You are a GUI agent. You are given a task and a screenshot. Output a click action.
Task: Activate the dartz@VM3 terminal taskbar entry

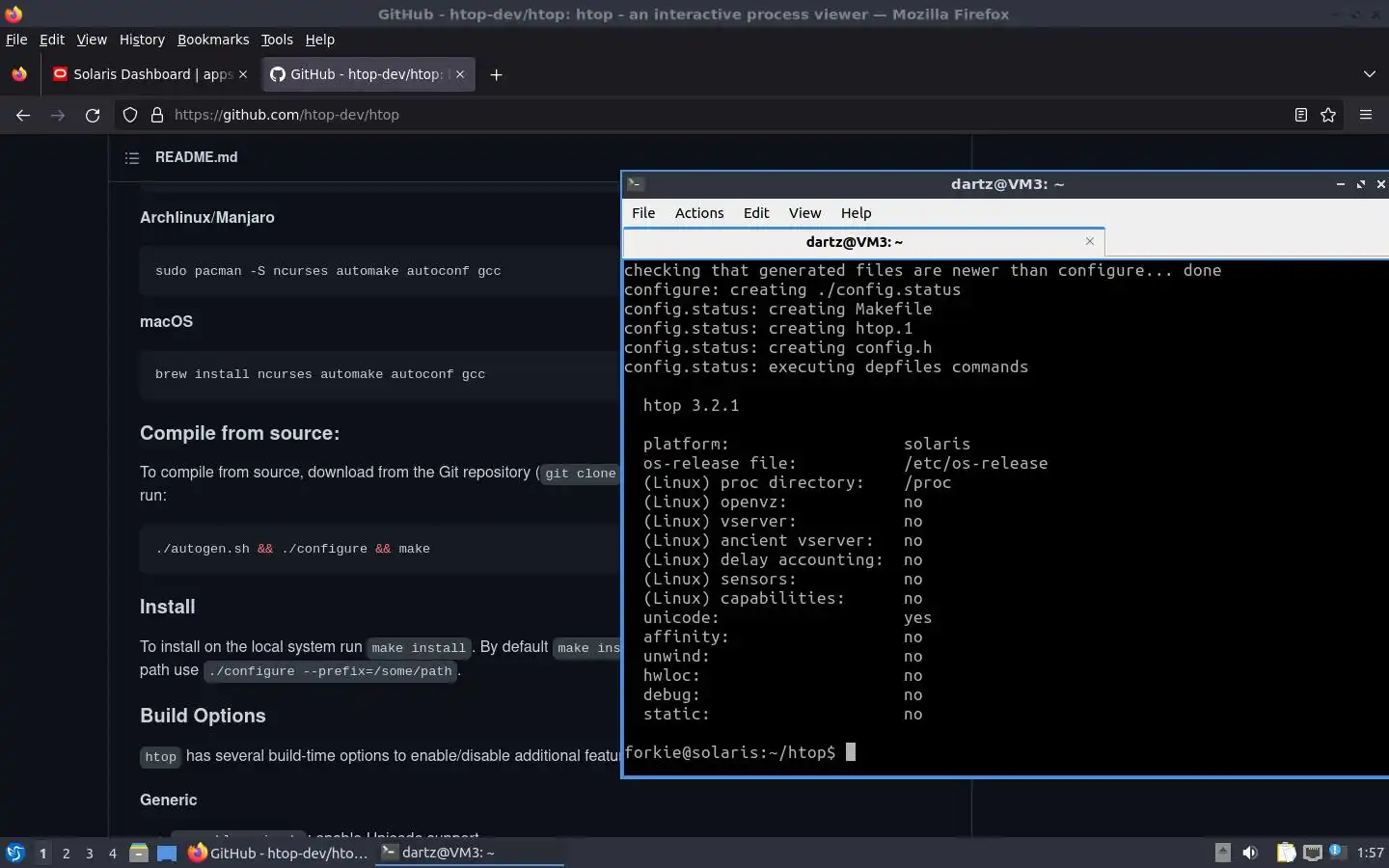tap(469, 853)
